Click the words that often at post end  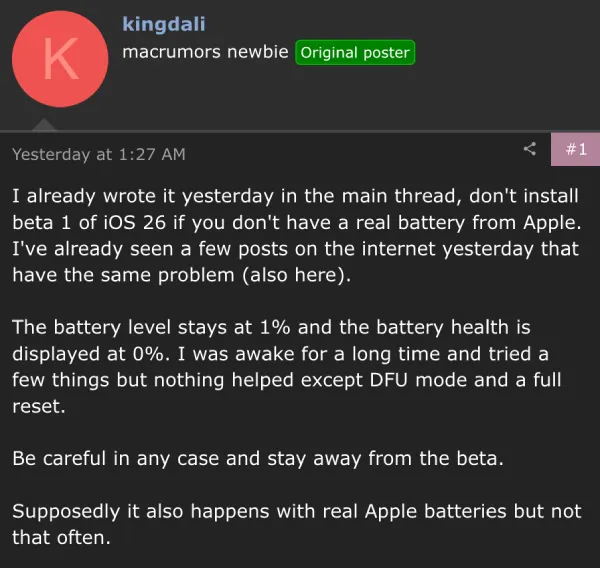click(x=61, y=538)
